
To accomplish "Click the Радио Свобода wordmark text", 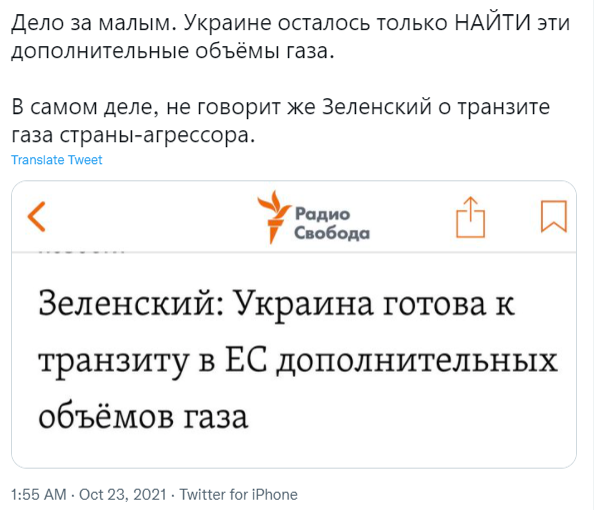I will tap(332, 223).
